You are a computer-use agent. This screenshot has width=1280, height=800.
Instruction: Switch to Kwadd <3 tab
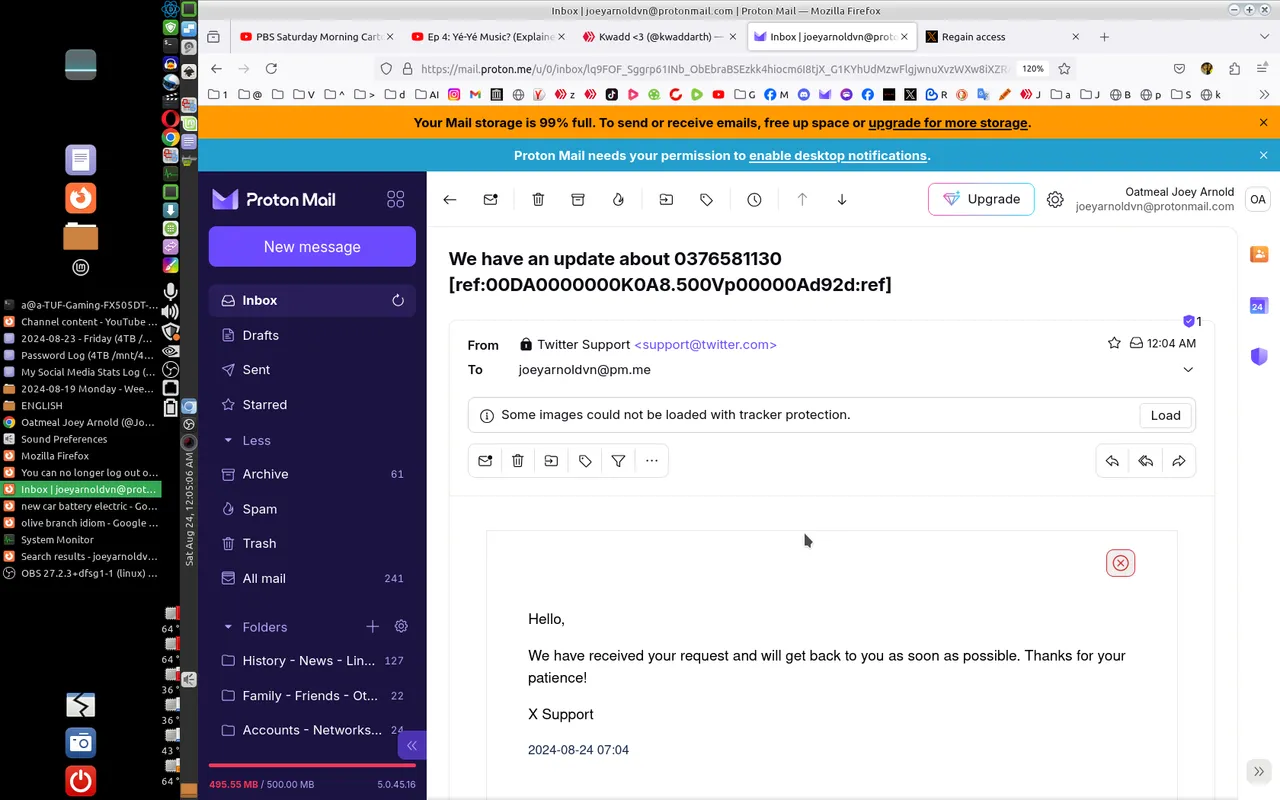point(660,37)
